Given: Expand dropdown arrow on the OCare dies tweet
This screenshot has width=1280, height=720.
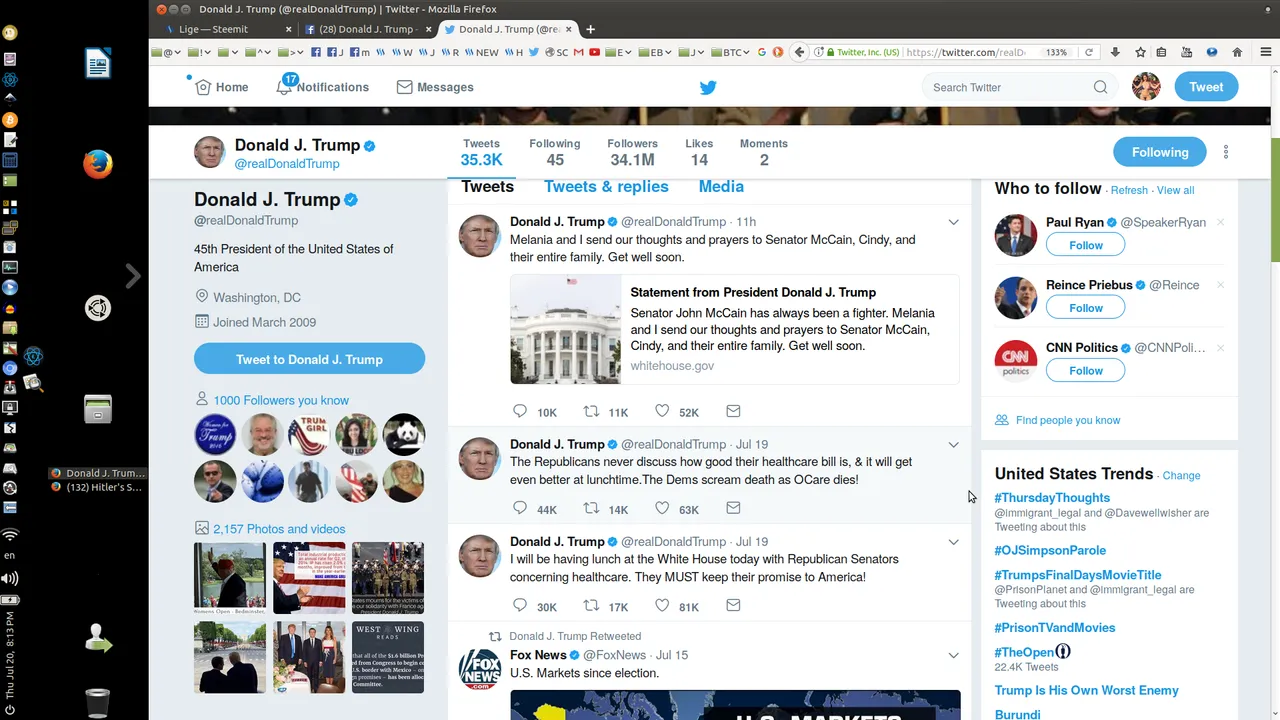Looking at the screenshot, I should (x=953, y=445).
